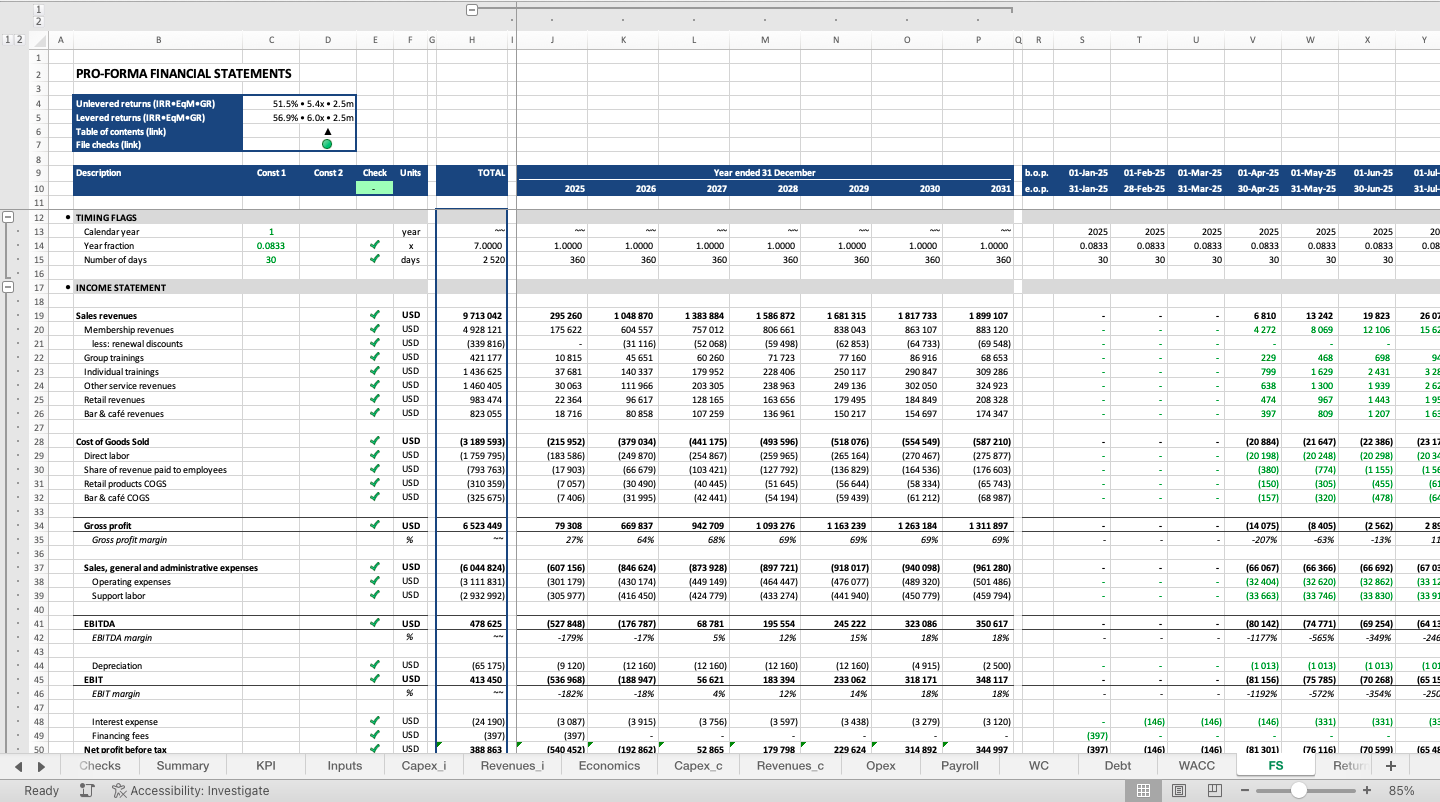This screenshot has height=802, width=1440.
Task: Click the check next to Year fraction
Action: click(x=375, y=245)
